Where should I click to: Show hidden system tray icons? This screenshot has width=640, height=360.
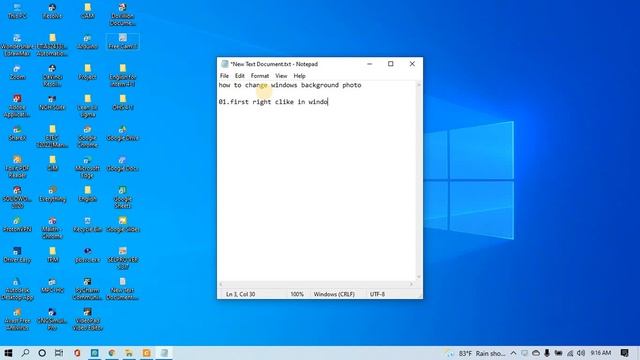pyautogui.click(x=513, y=353)
